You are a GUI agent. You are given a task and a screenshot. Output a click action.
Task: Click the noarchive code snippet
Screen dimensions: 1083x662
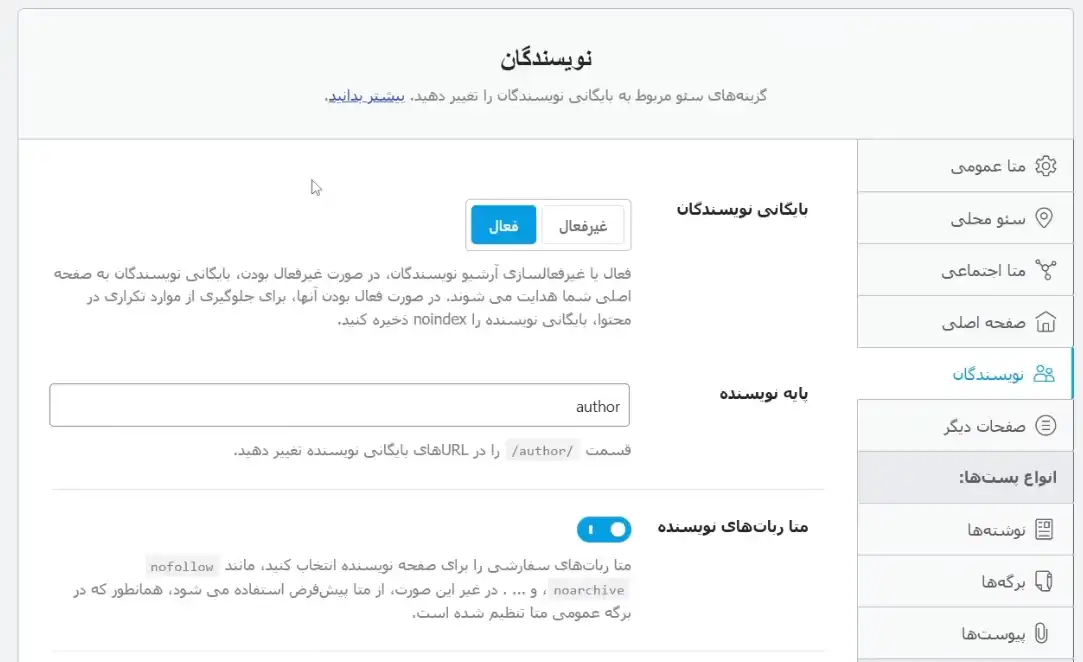(589, 590)
